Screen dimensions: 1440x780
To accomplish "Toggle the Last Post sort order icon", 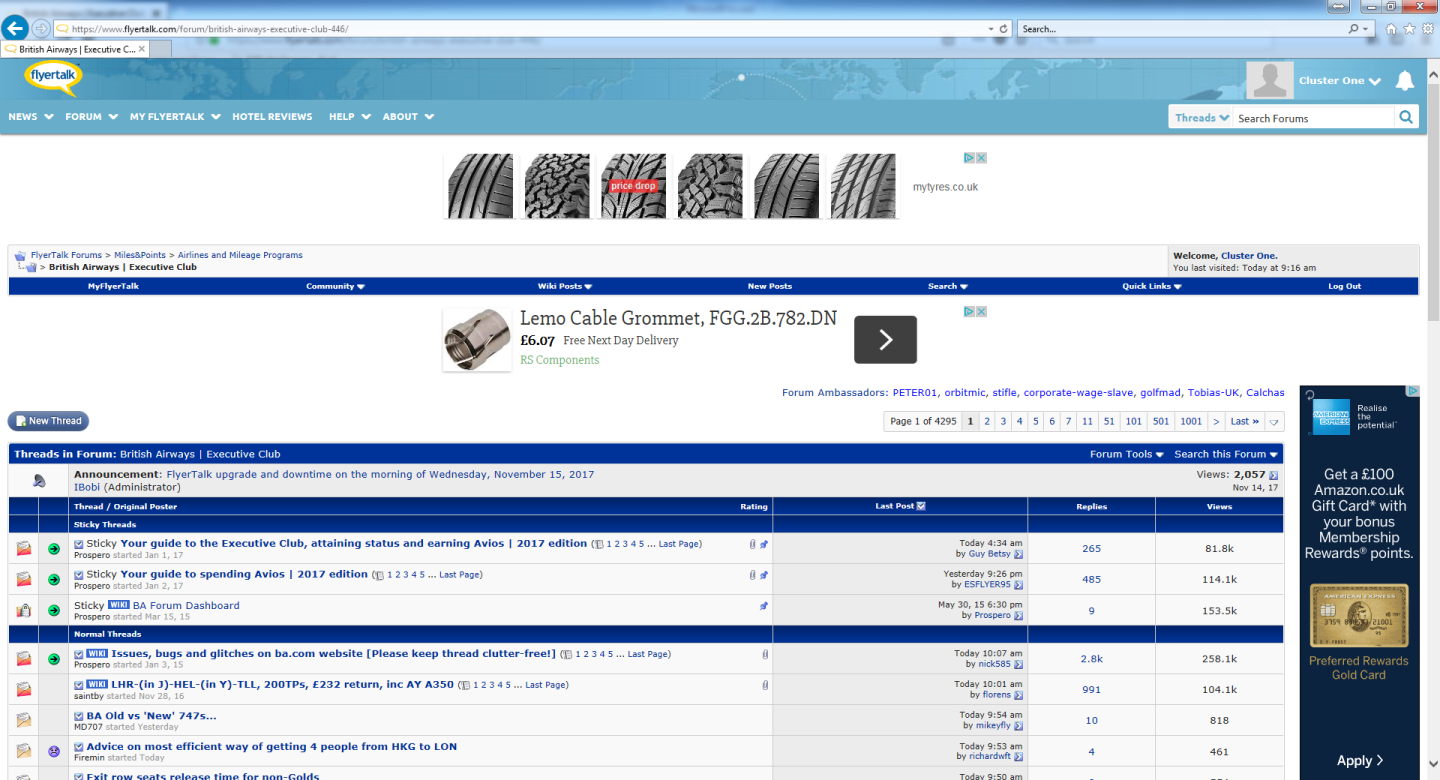I will coord(921,506).
